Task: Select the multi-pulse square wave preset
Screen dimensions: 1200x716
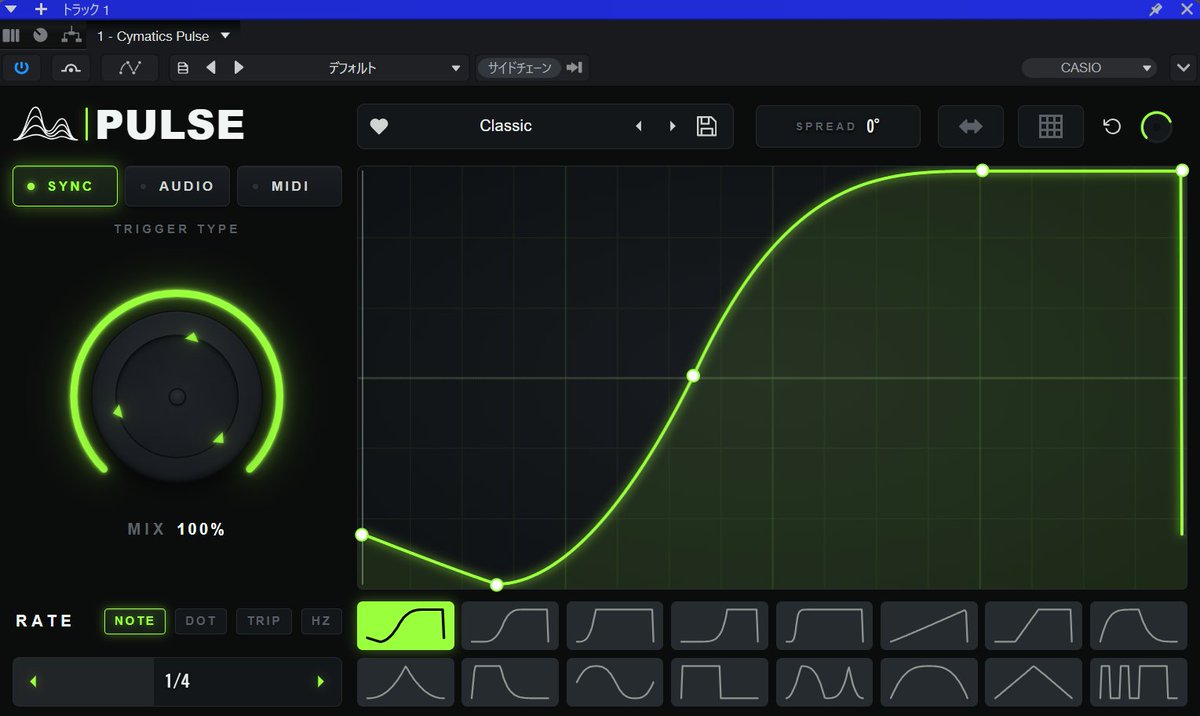Action: pyautogui.click(x=1139, y=682)
